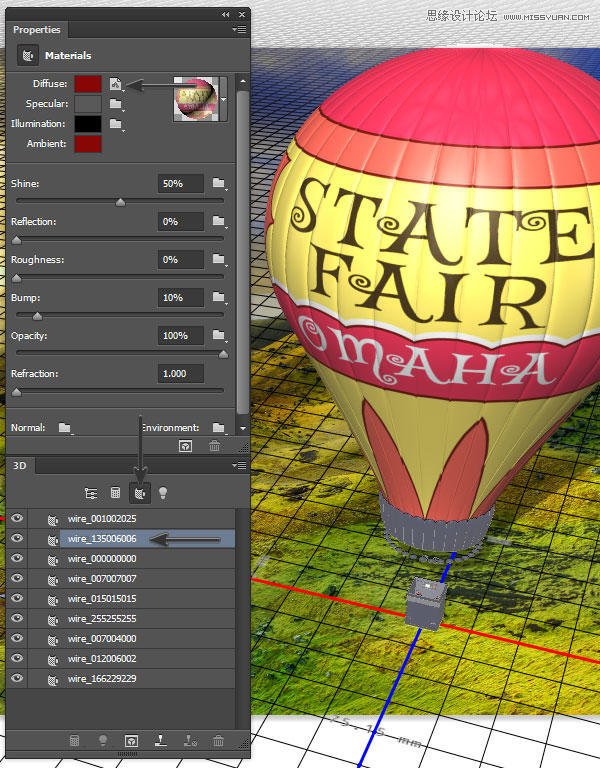The height and width of the screenshot is (768, 600).
Task: Click the Opacity slider handle
Action: [223, 354]
